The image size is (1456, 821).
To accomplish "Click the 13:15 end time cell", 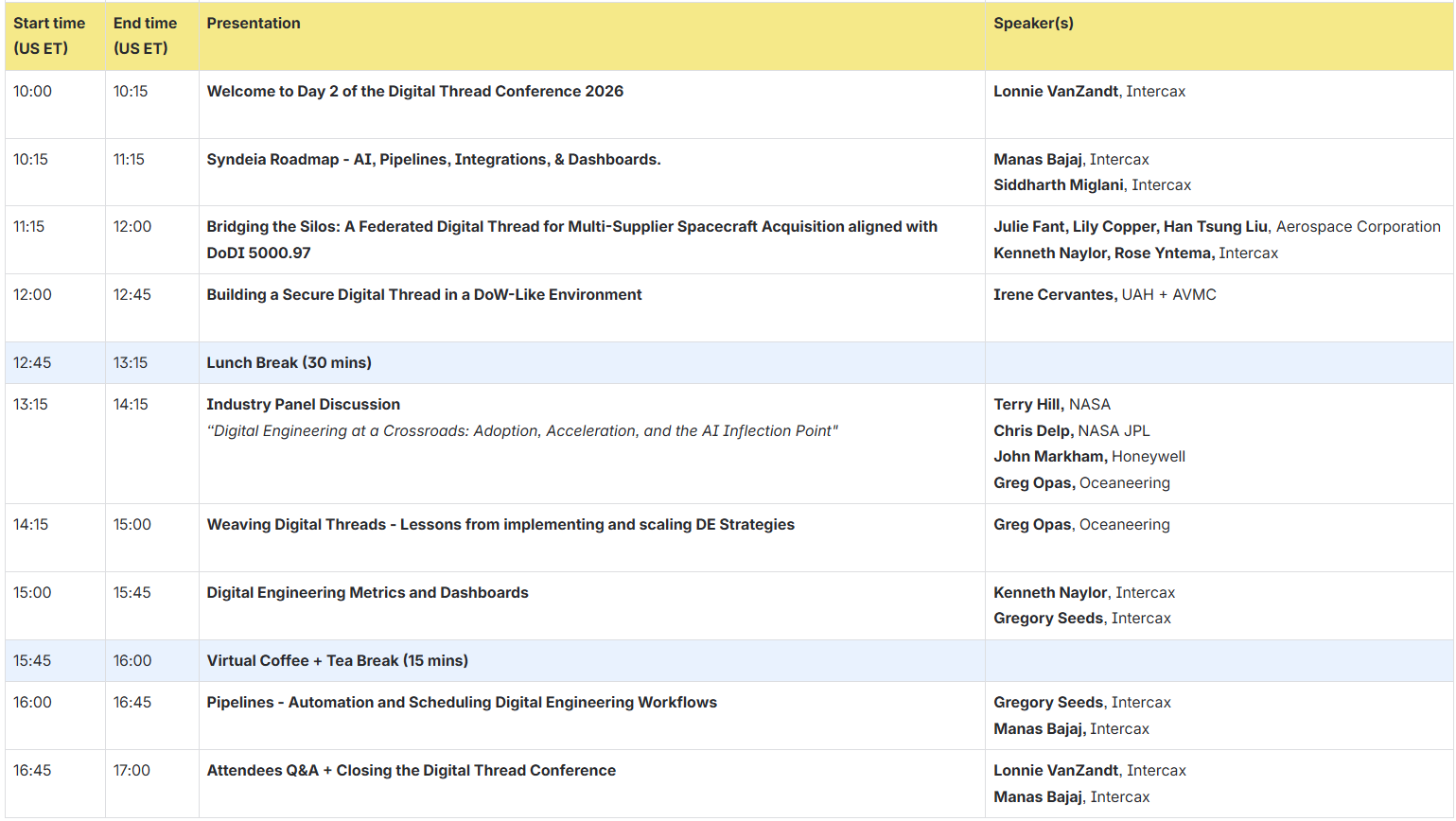I will (152, 363).
